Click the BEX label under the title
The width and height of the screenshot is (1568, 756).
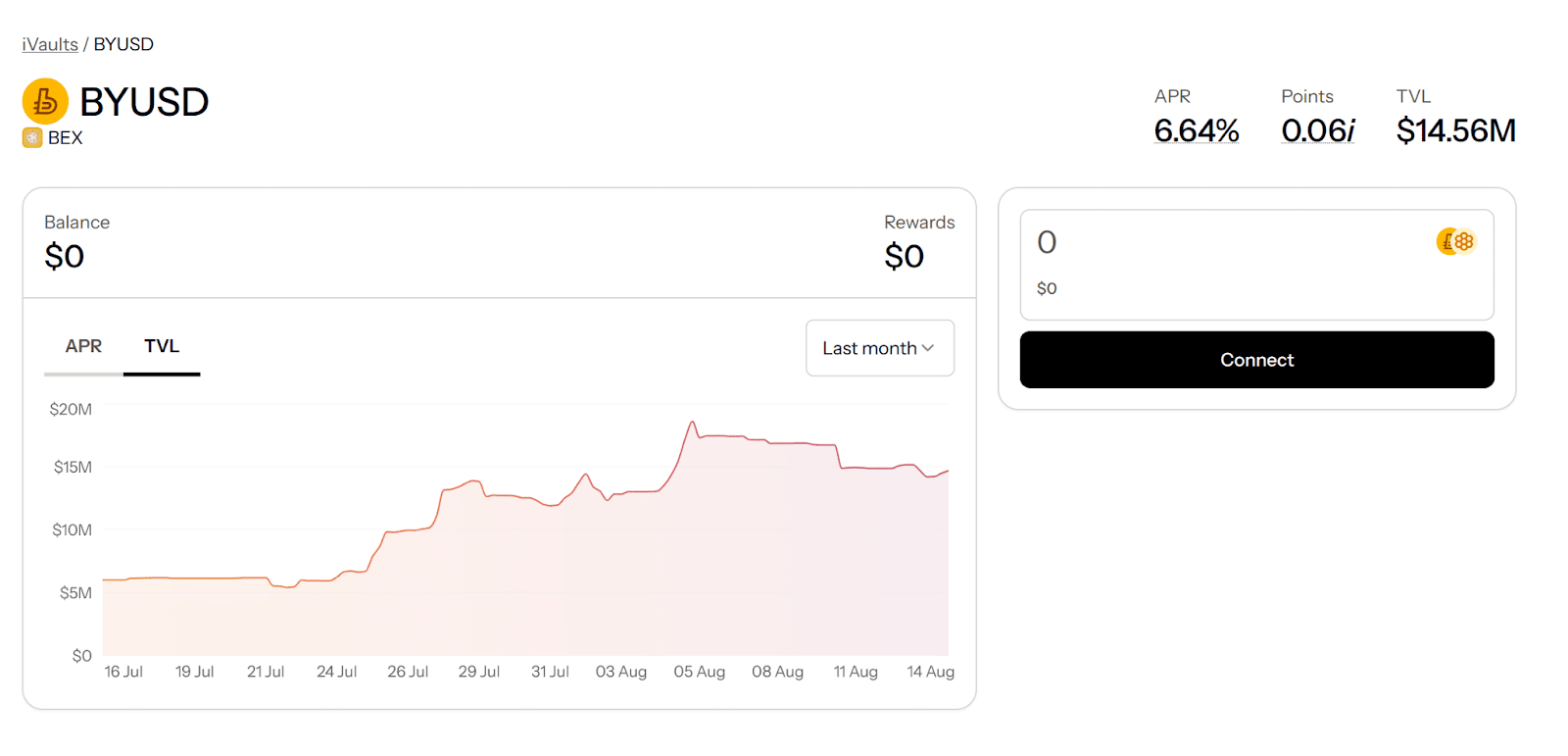(66, 138)
